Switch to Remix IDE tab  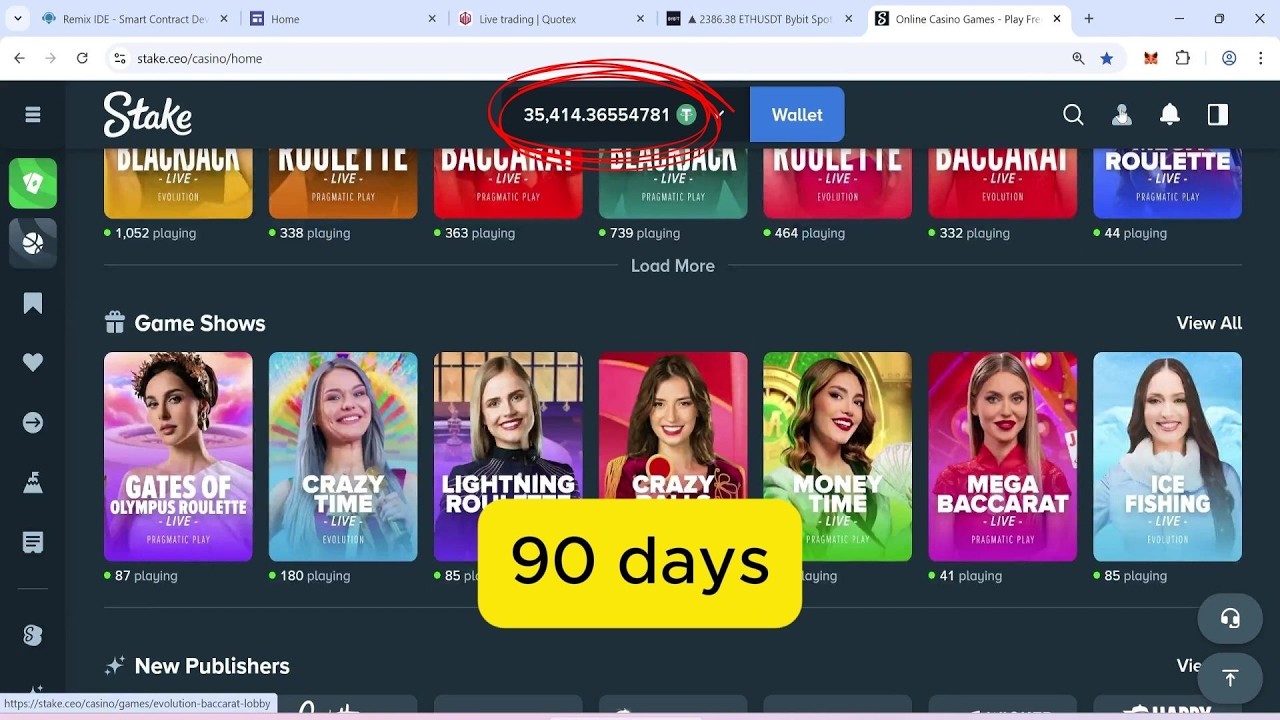(134, 19)
